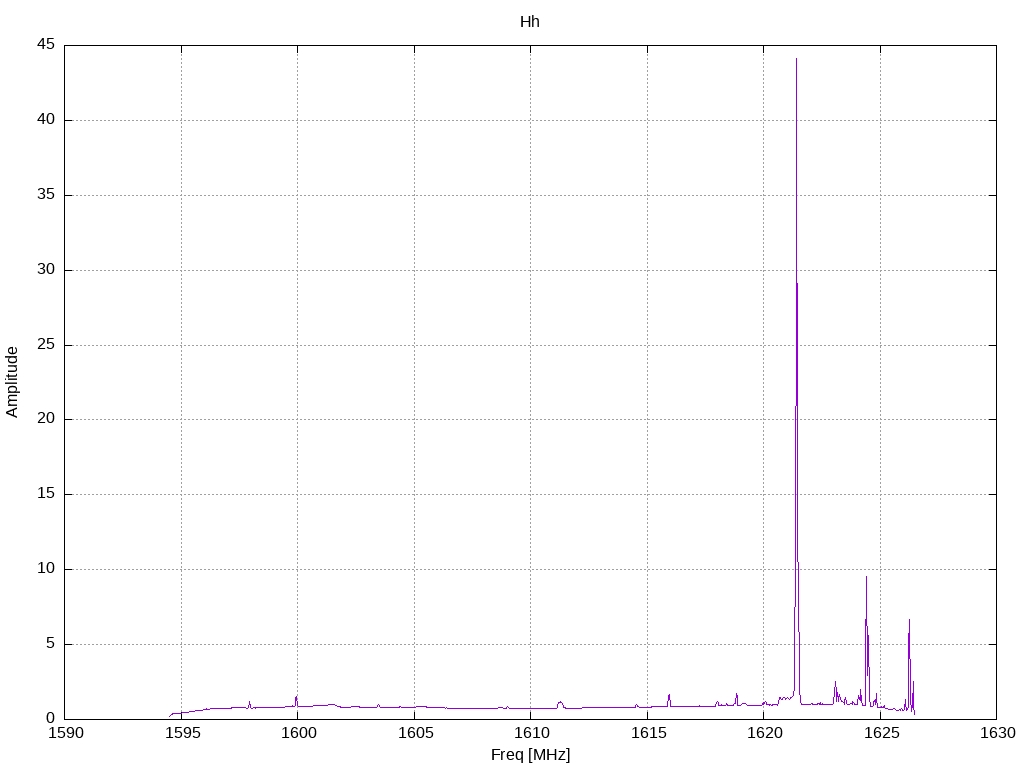Click the 1615 x-axis tick label

pyautogui.click(x=648, y=733)
